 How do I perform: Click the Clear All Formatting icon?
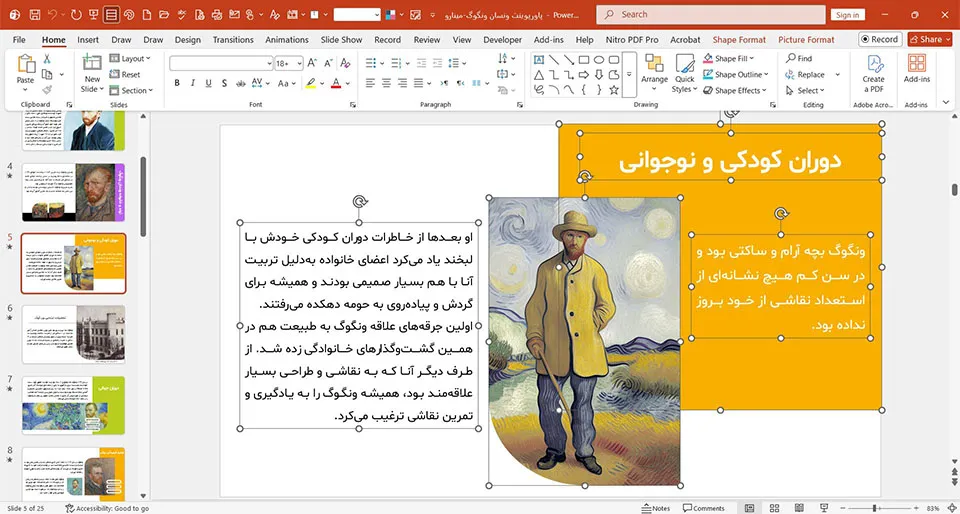(345, 63)
